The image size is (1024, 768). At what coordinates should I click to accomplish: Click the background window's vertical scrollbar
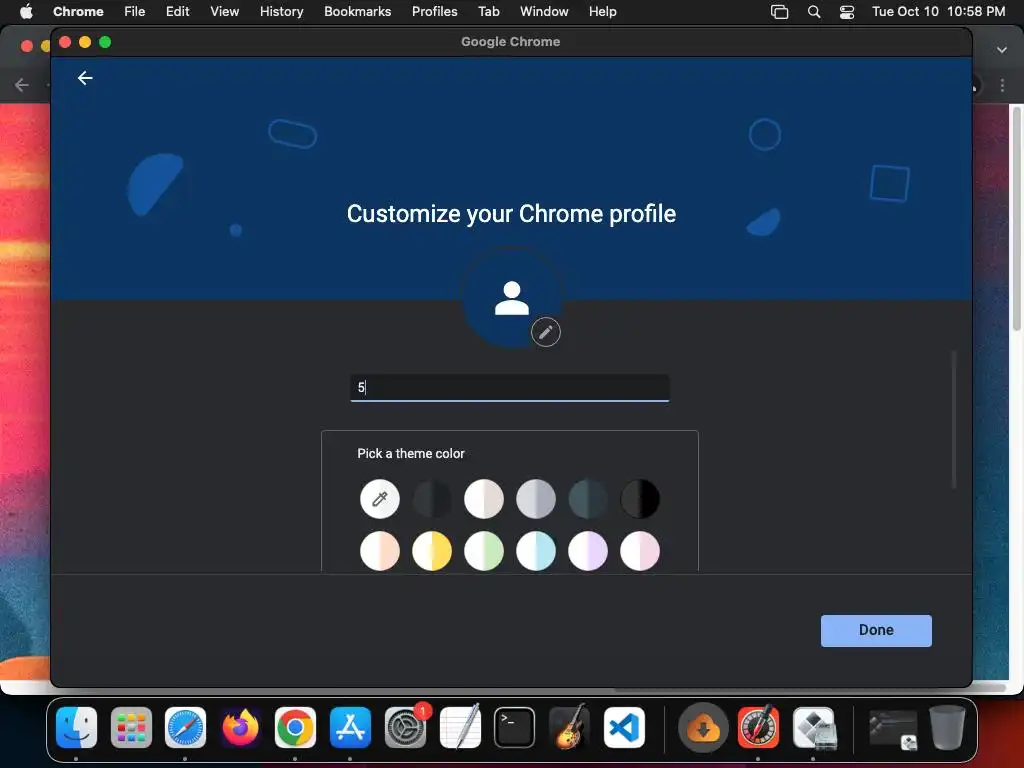pyautogui.click(x=1016, y=220)
